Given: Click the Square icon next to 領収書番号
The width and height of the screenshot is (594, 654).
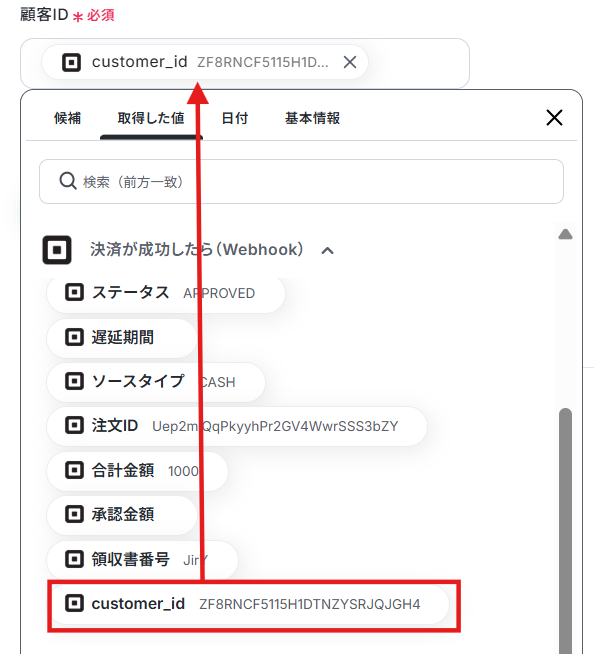Looking at the screenshot, I should [x=74, y=559].
